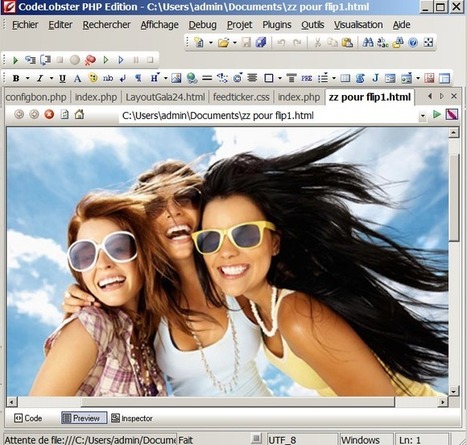Refresh the preview page icon

64,115
